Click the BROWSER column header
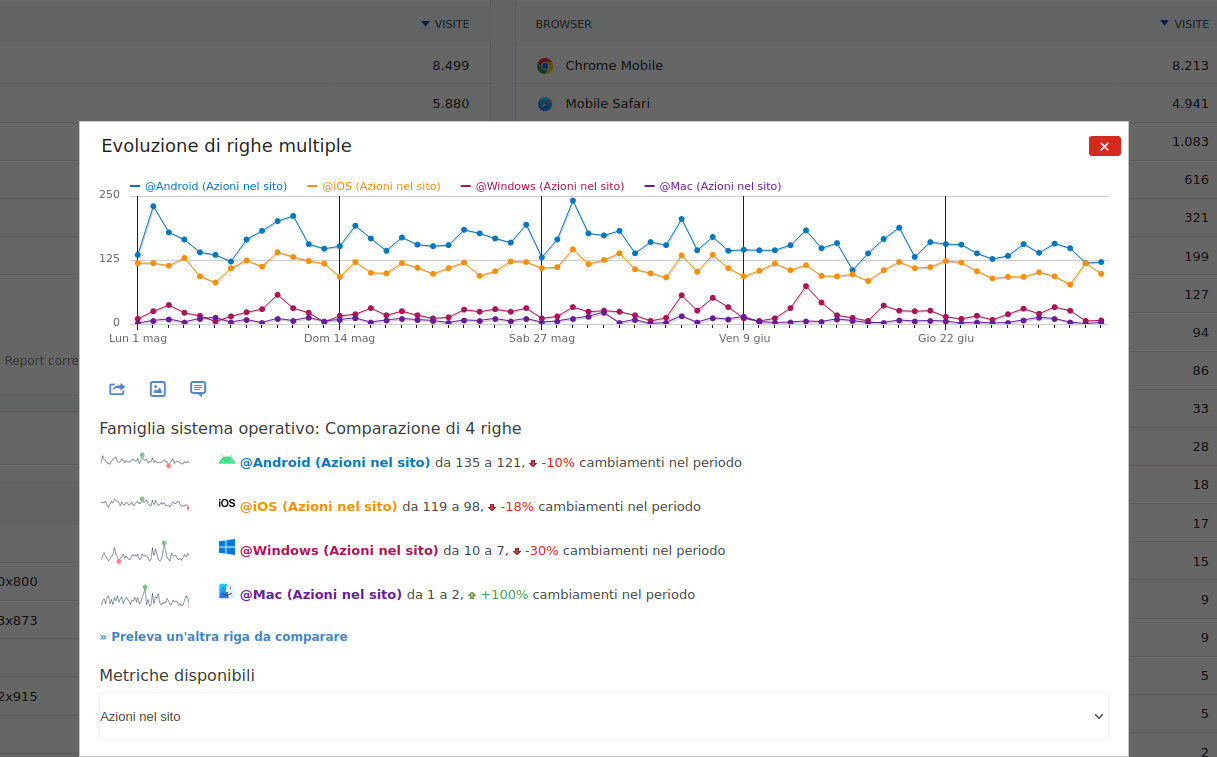The height and width of the screenshot is (757, 1217). pos(563,24)
